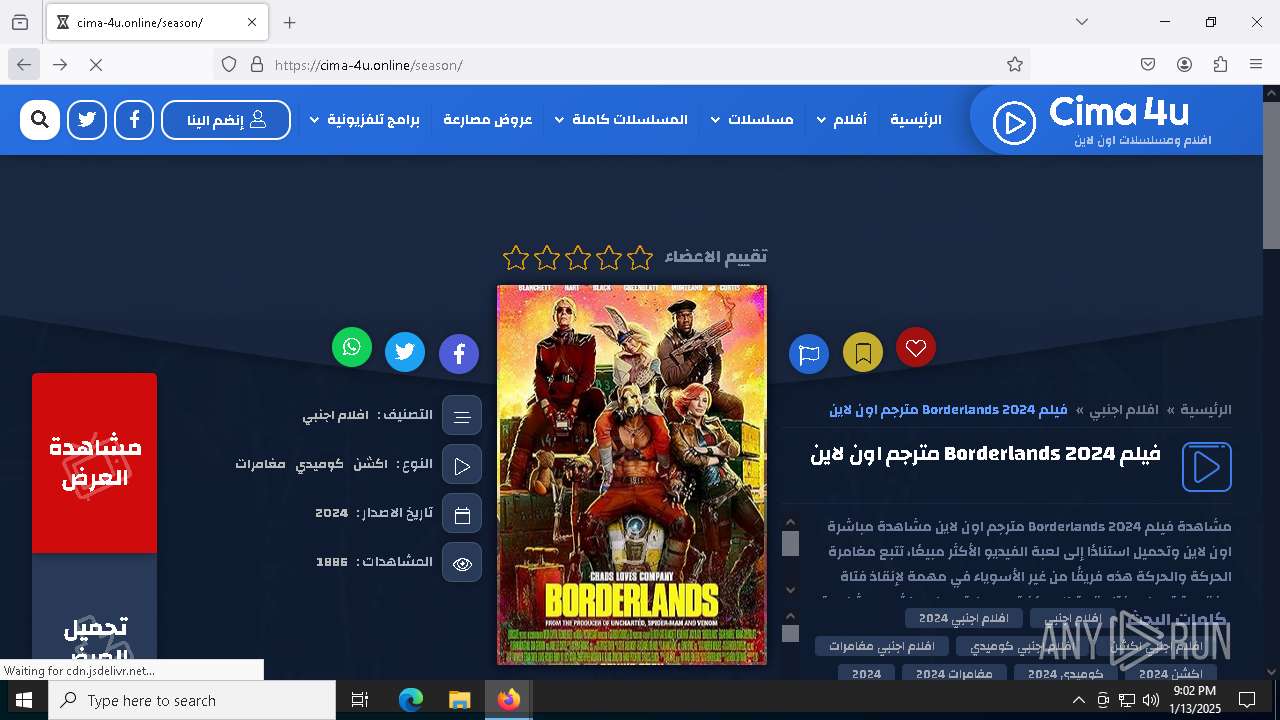
Task: Expand أفلام dropdown menu
Action: [841, 120]
